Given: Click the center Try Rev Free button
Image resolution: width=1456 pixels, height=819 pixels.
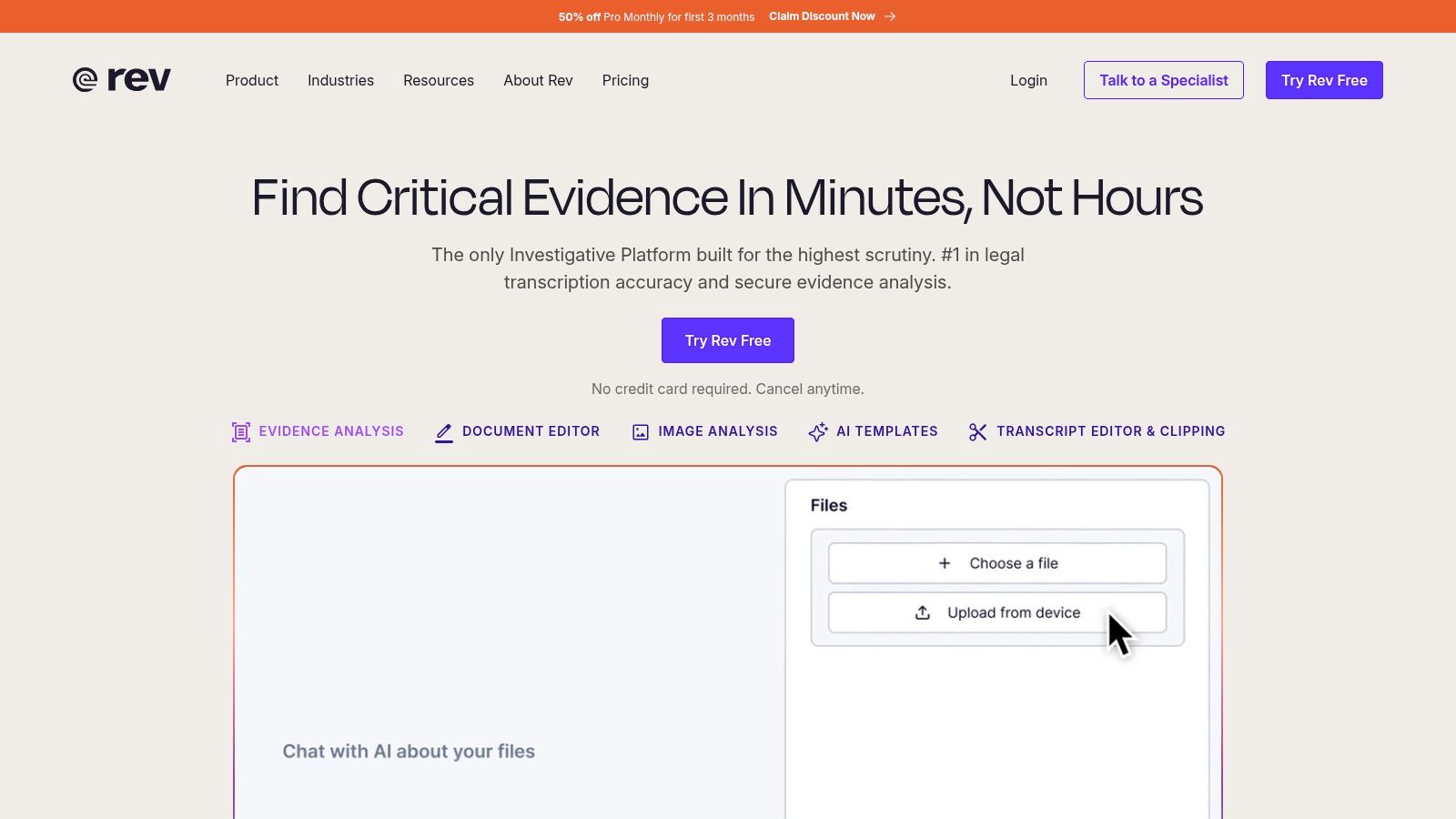Looking at the screenshot, I should (x=728, y=340).
